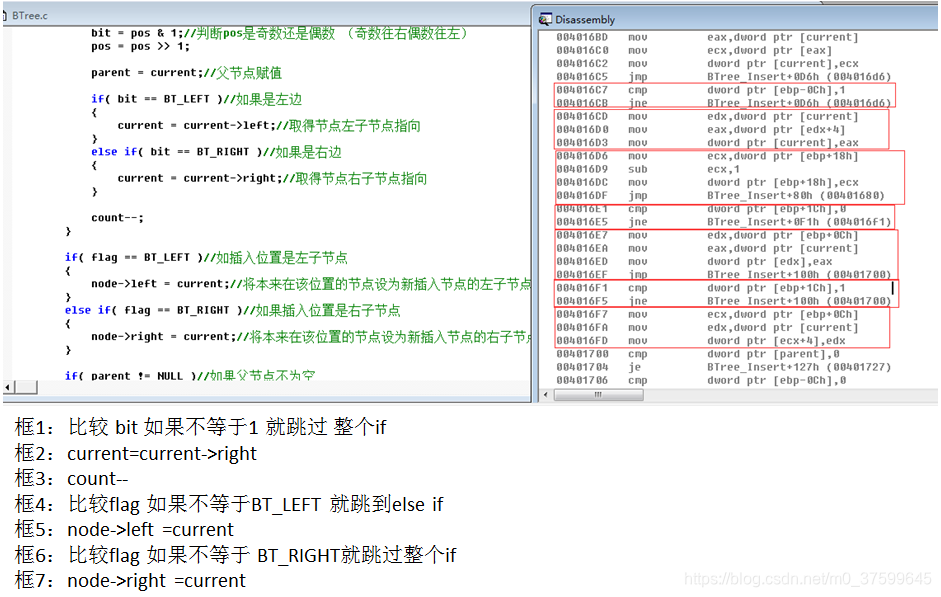Image resolution: width=941 pixels, height=597 pixels.
Task: Click the cmp instruction at 004016F1
Action: point(700,288)
